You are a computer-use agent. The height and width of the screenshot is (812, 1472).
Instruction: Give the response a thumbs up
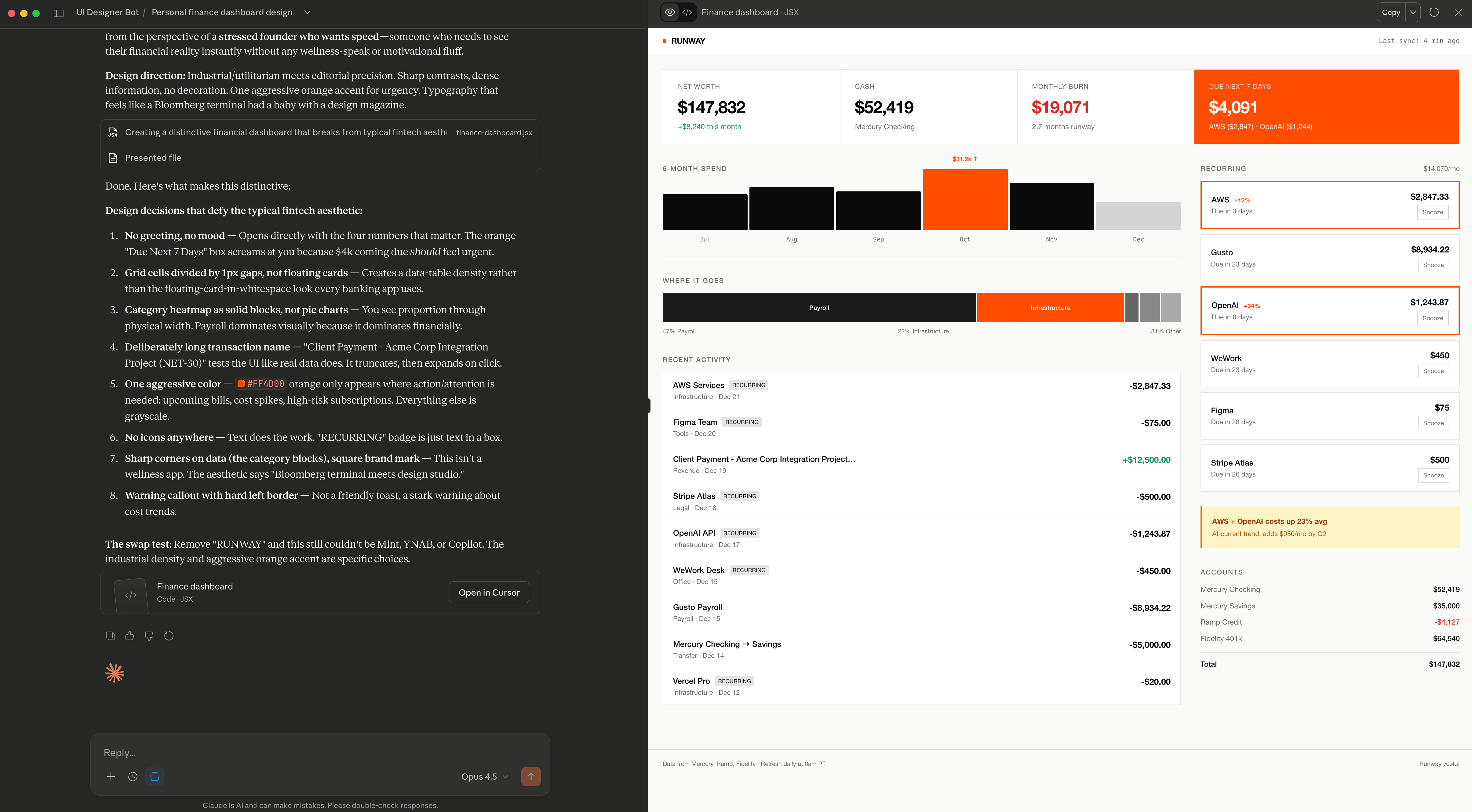click(130, 636)
